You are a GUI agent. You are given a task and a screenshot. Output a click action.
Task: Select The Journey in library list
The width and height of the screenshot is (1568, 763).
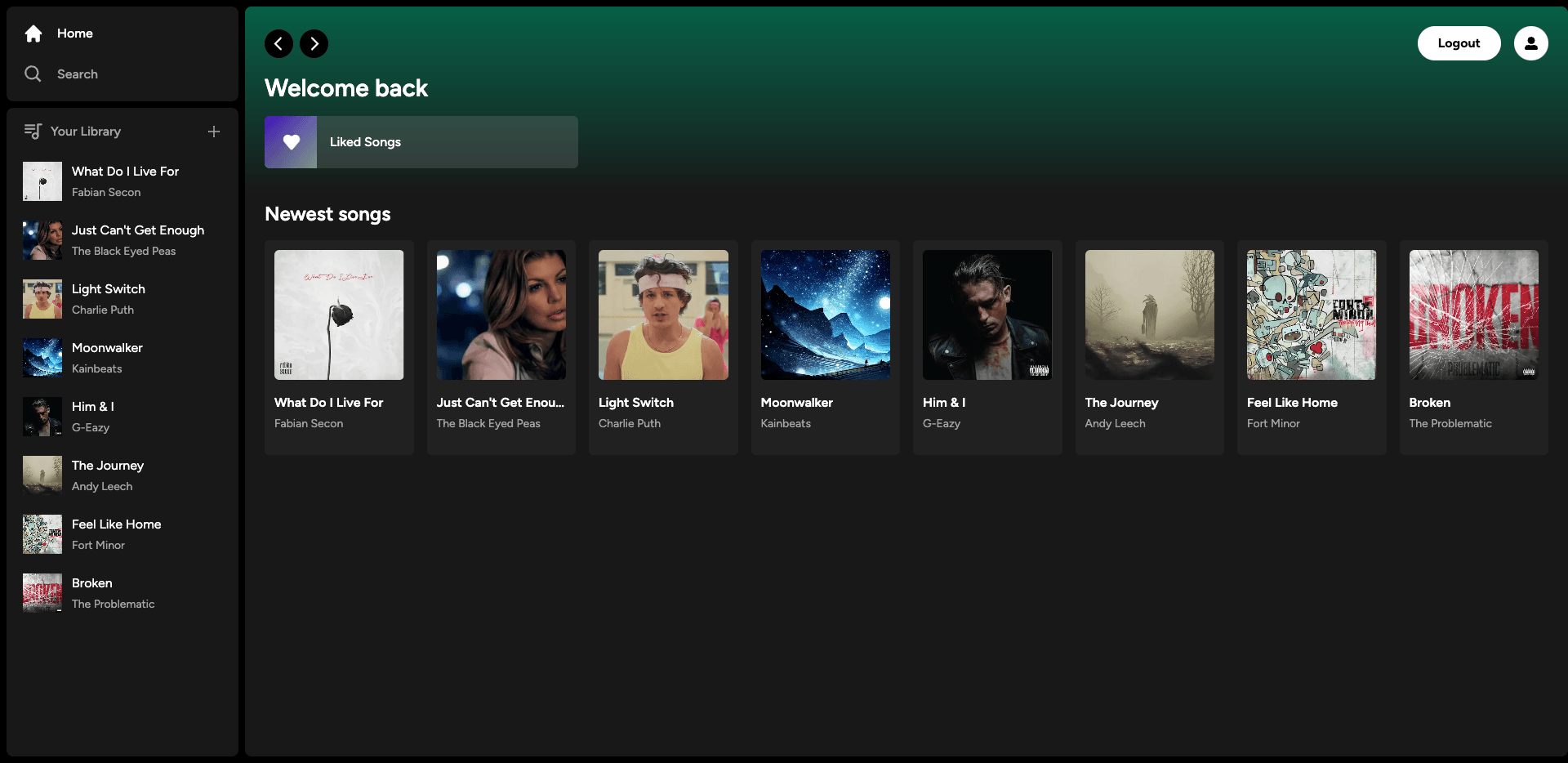(122, 475)
